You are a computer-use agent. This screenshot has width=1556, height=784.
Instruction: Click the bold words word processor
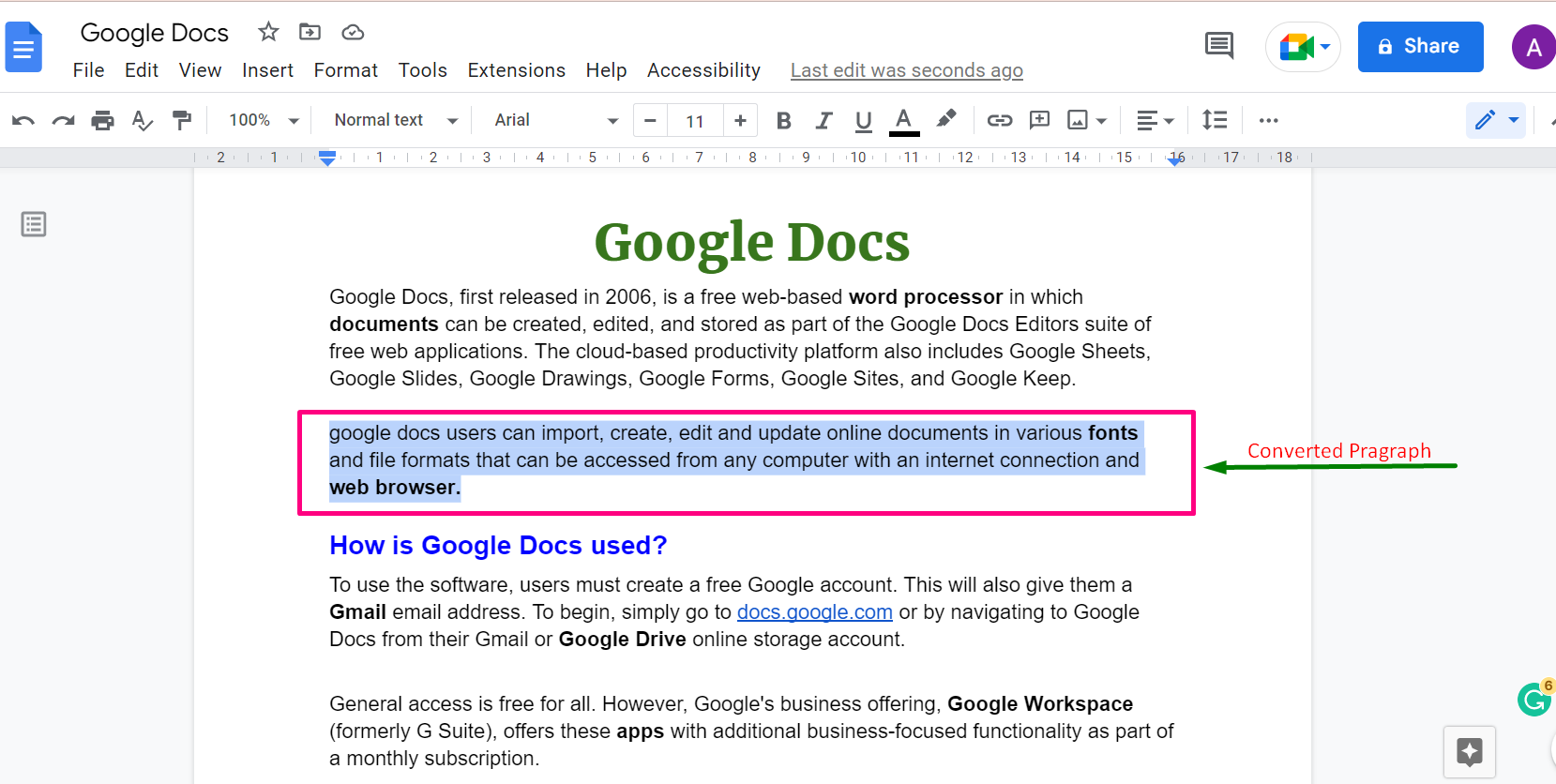[926, 297]
